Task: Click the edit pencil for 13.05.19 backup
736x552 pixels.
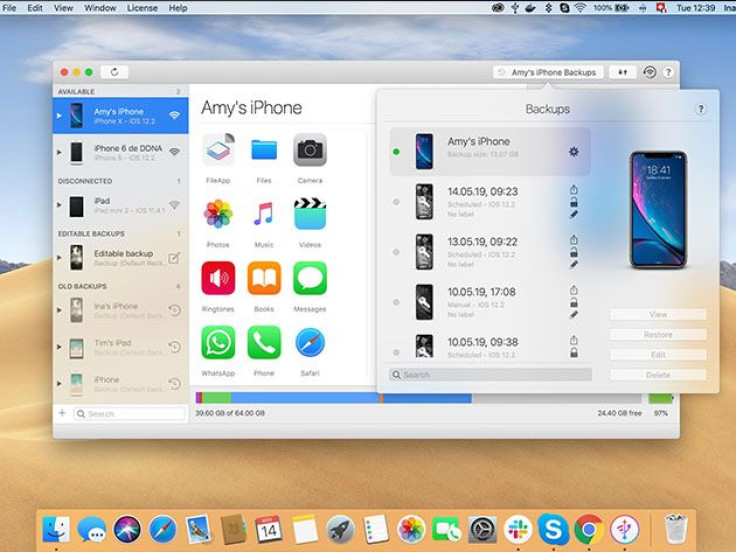Action: click(x=574, y=265)
